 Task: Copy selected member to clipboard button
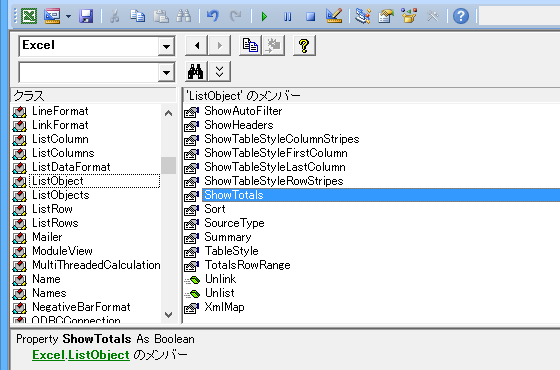(x=250, y=45)
